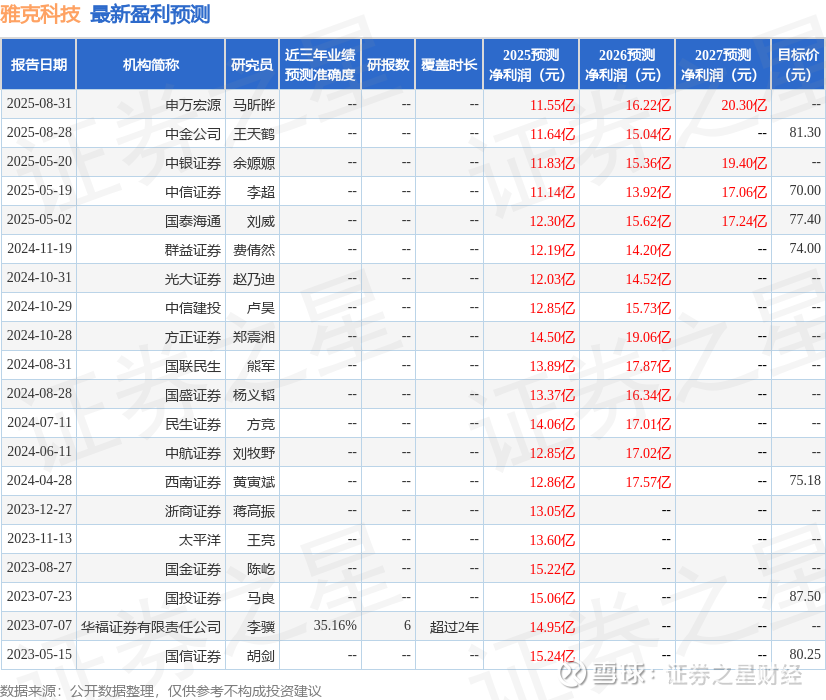The width and height of the screenshot is (826, 700).
Task: Select the 2027预测净利润 column header
Action: [723, 64]
